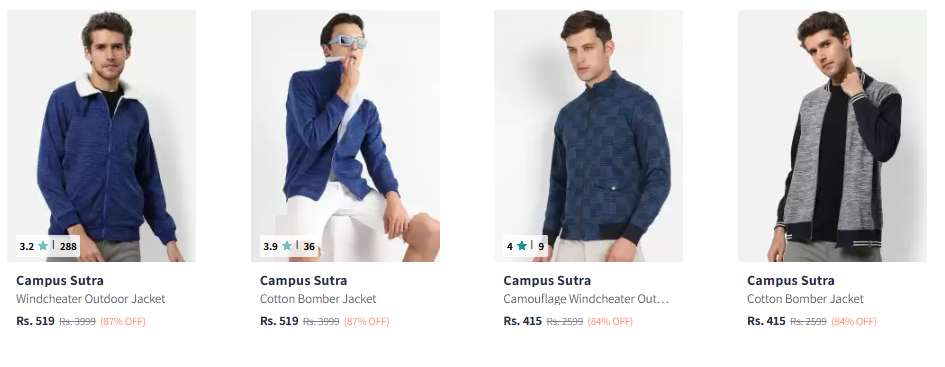Click the 288 reviews count on first product
Screen dimensions: 945x367
pyautogui.click(x=68, y=246)
